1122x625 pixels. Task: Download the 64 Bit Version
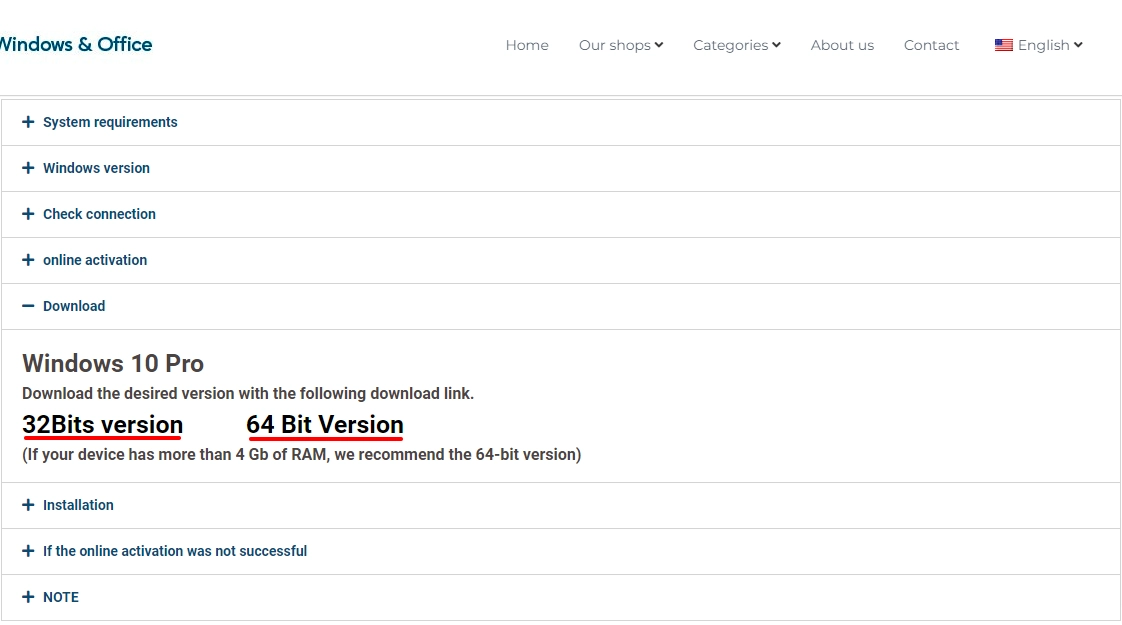click(x=325, y=425)
